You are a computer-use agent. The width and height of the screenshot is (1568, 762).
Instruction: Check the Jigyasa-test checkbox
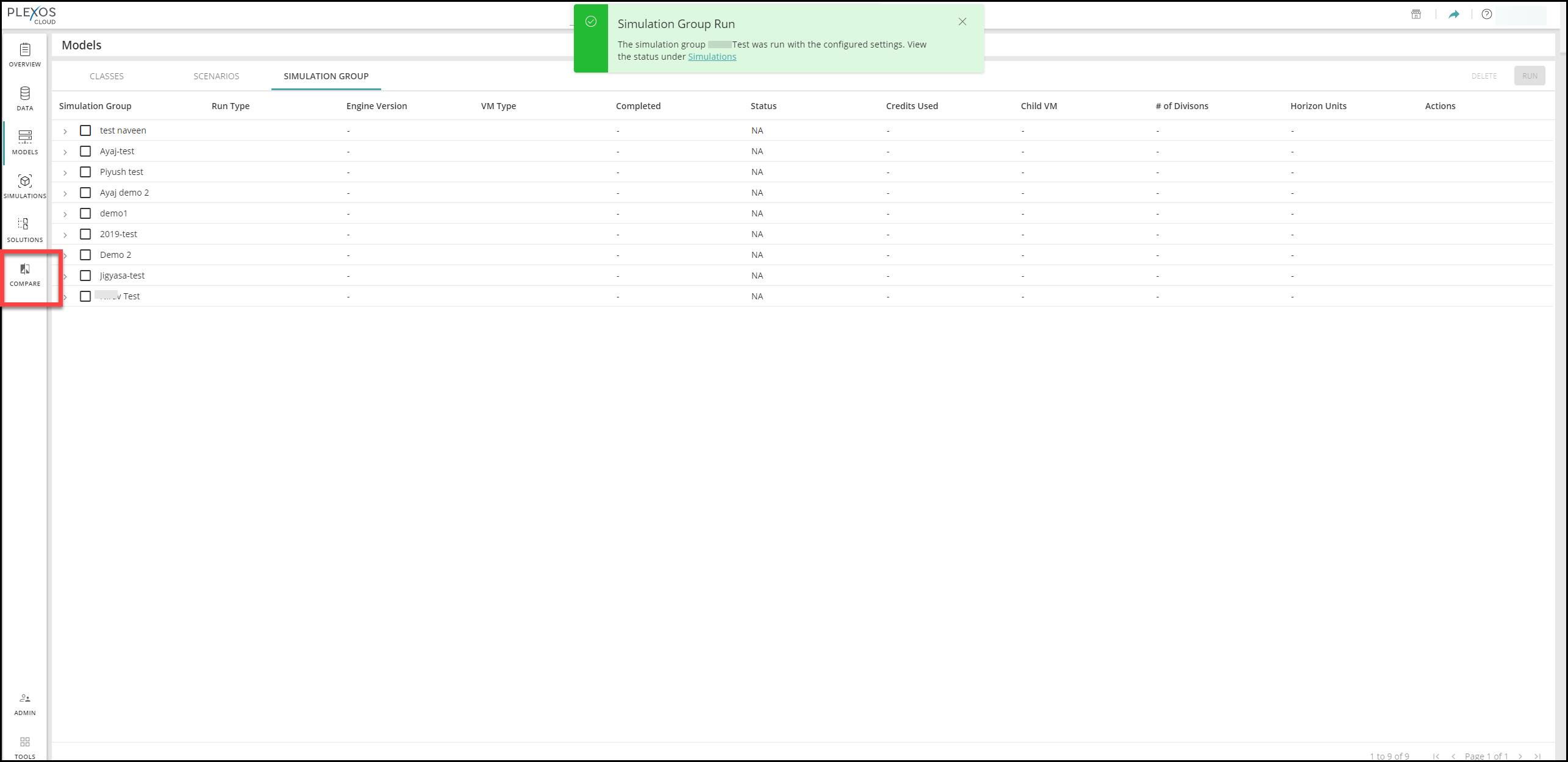(x=85, y=276)
